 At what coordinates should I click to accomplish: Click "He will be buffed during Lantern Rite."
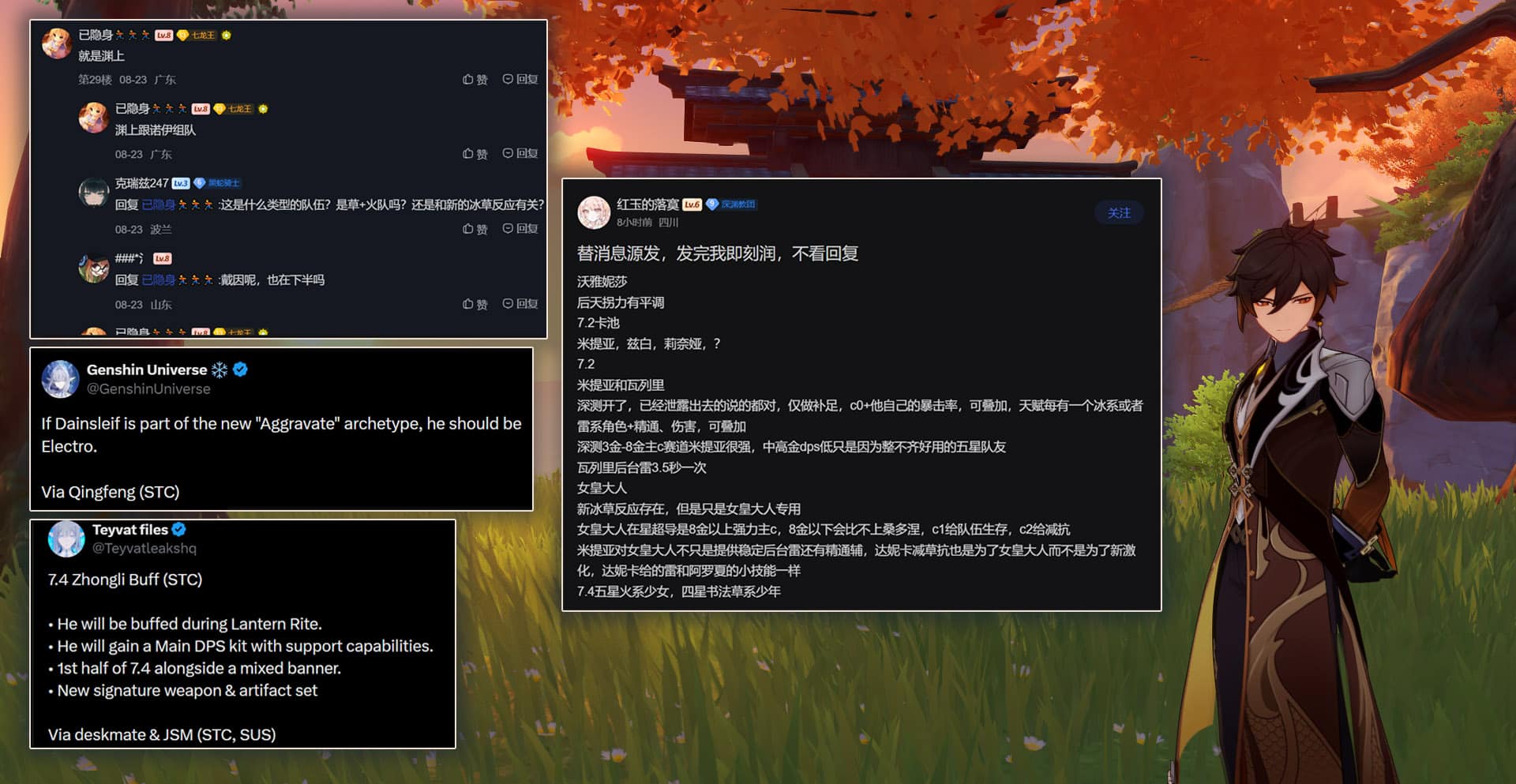click(189, 624)
